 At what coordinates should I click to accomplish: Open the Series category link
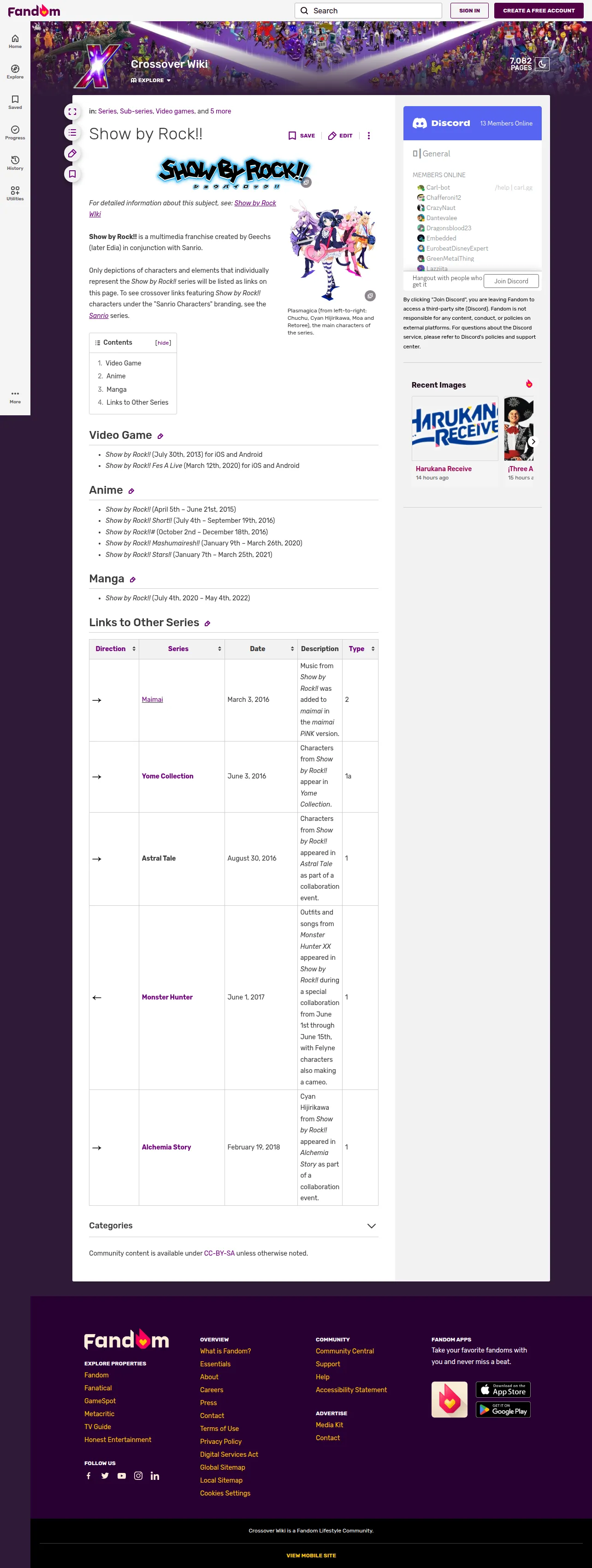[x=107, y=111]
